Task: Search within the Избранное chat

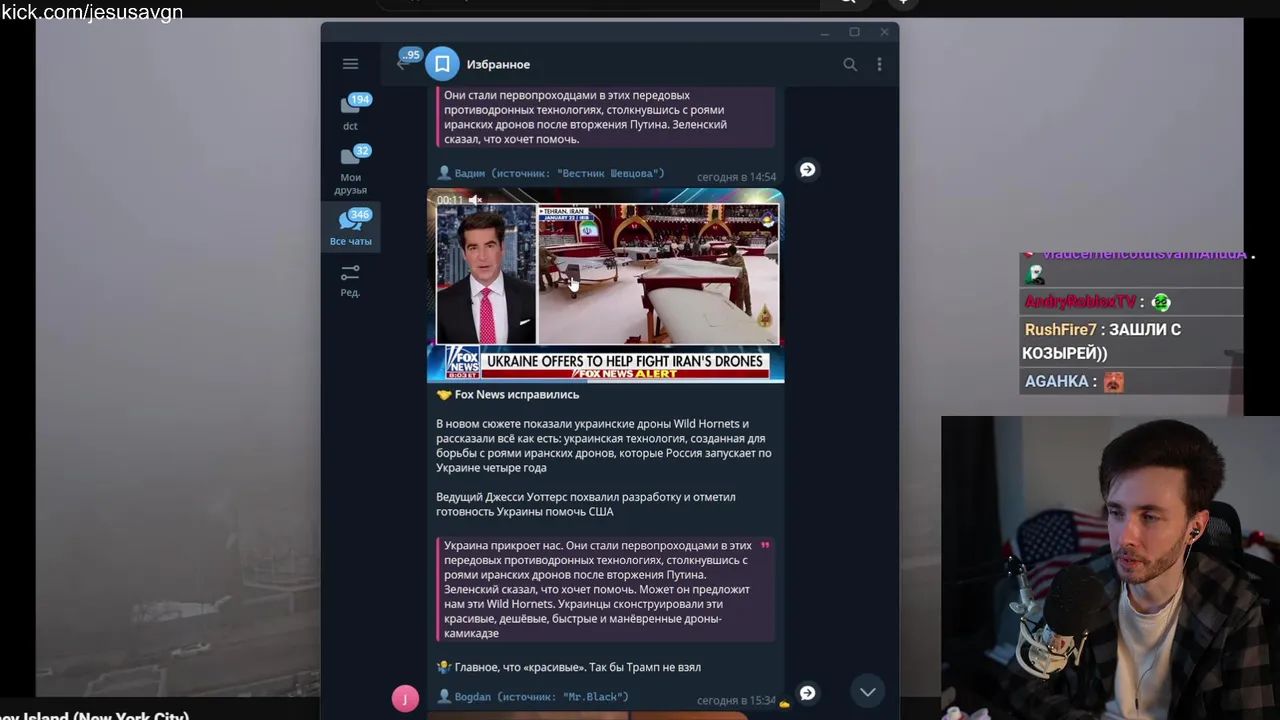Action: (x=850, y=64)
